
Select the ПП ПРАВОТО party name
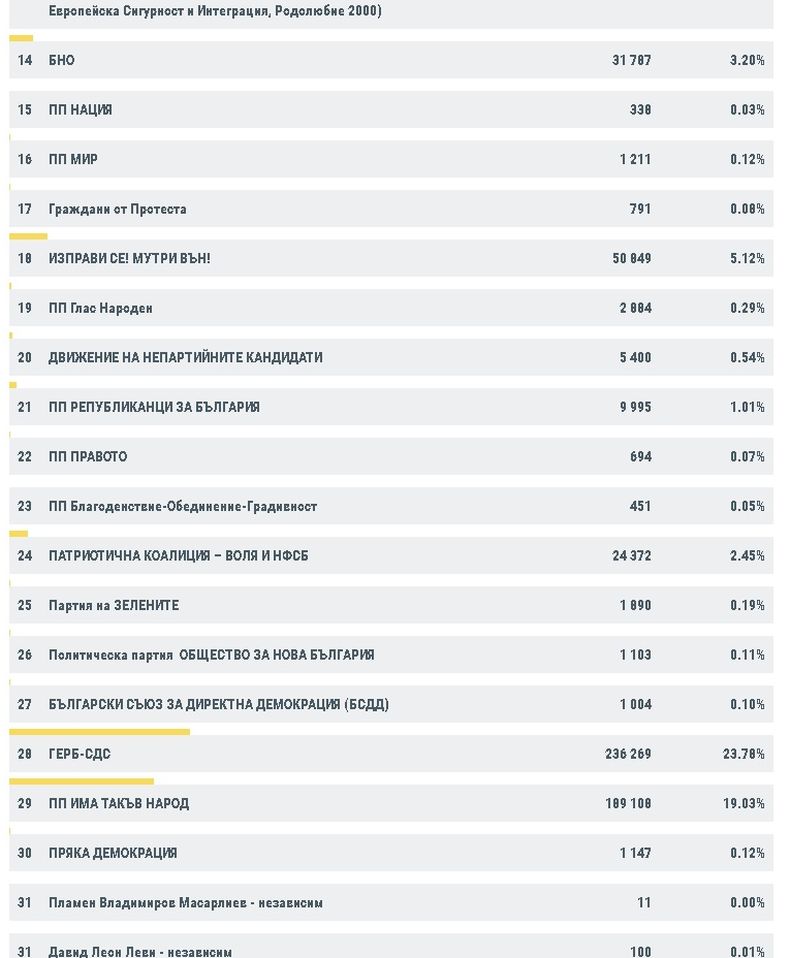click(87, 457)
